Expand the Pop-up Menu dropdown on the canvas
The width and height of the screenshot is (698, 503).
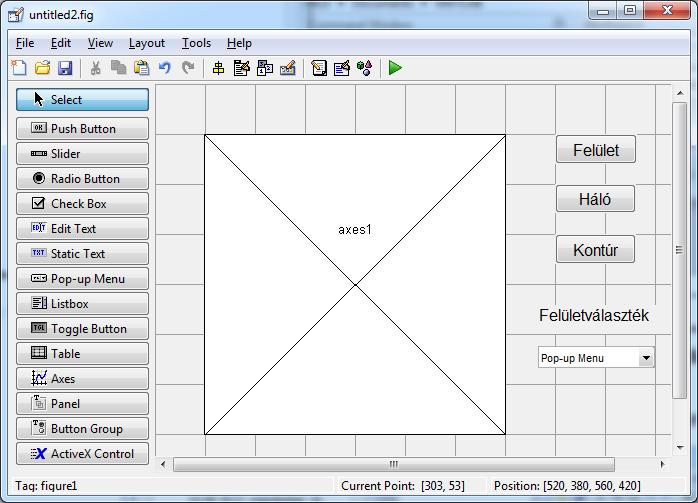tap(646, 357)
